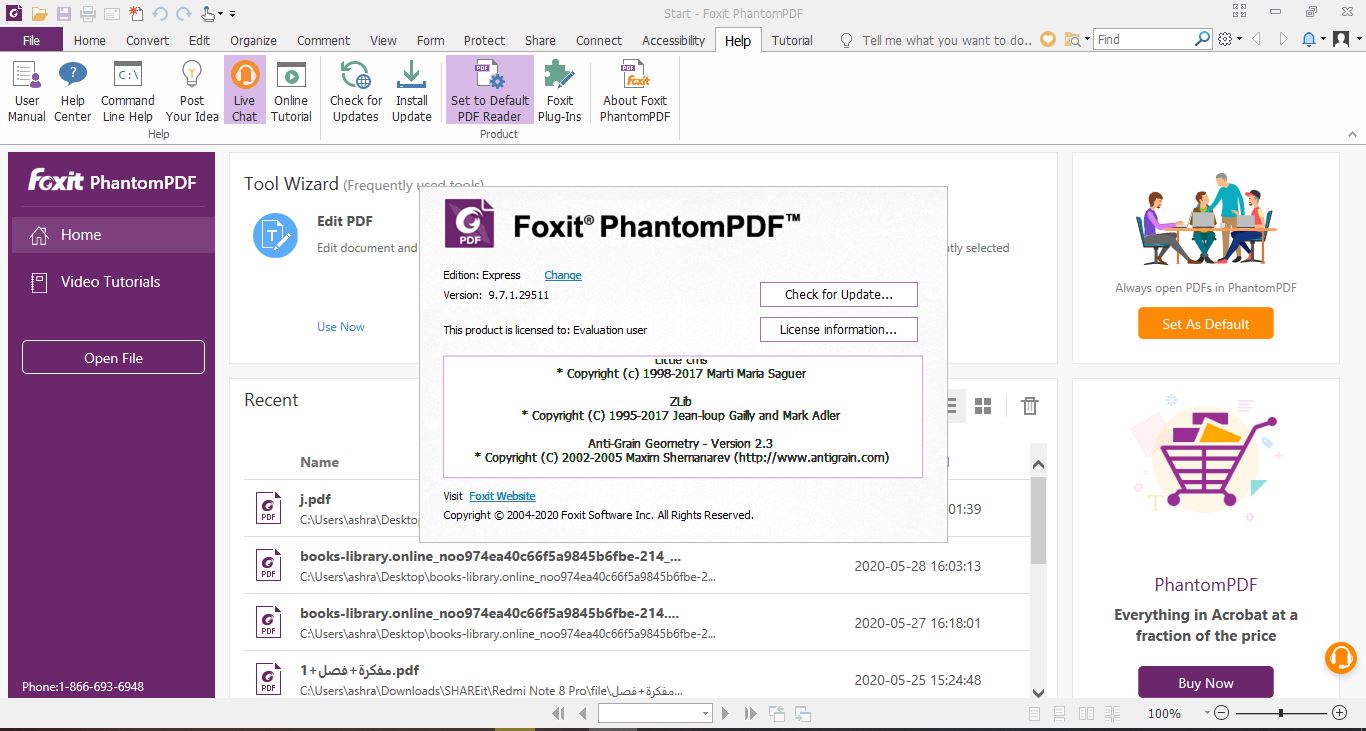Open Command Line Help
The width and height of the screenshot is (1366, 731).
(x=128, y=90)
